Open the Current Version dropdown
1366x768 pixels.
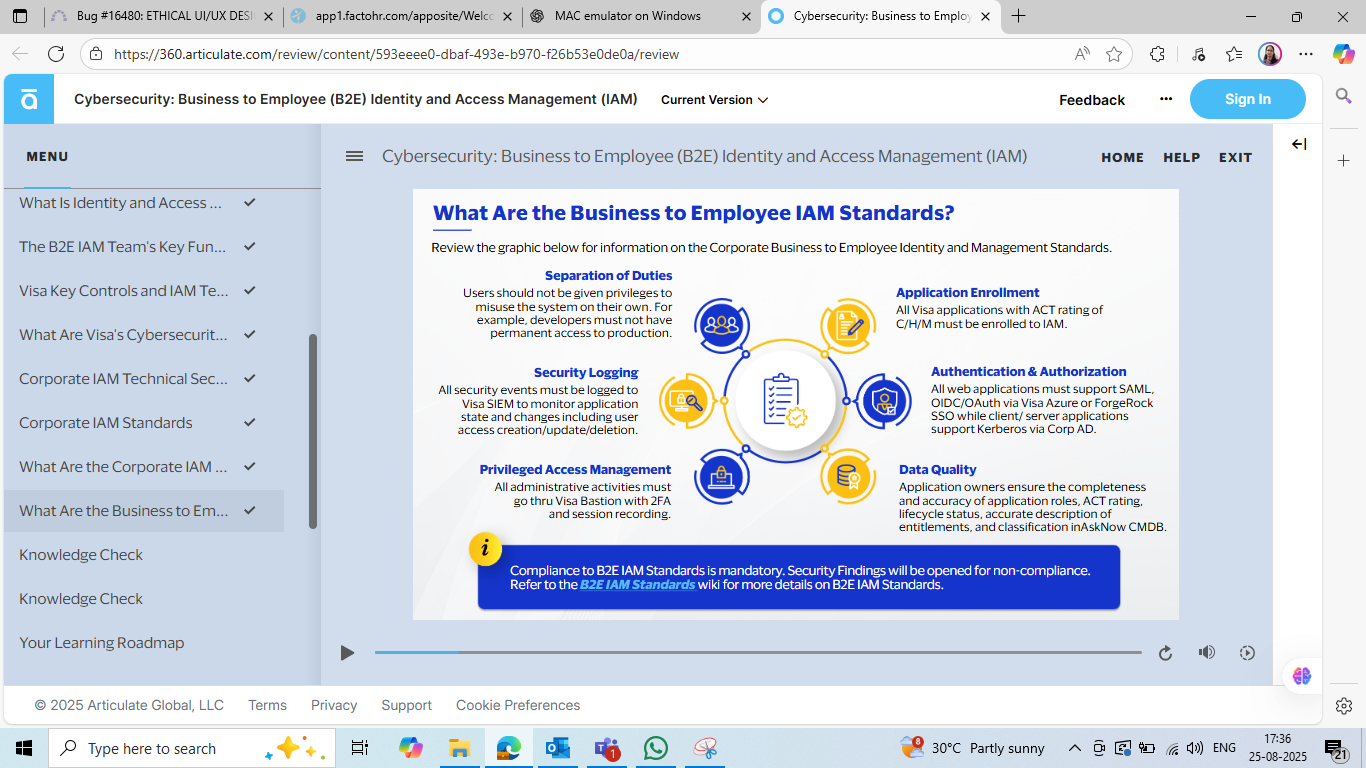(714, 100)
